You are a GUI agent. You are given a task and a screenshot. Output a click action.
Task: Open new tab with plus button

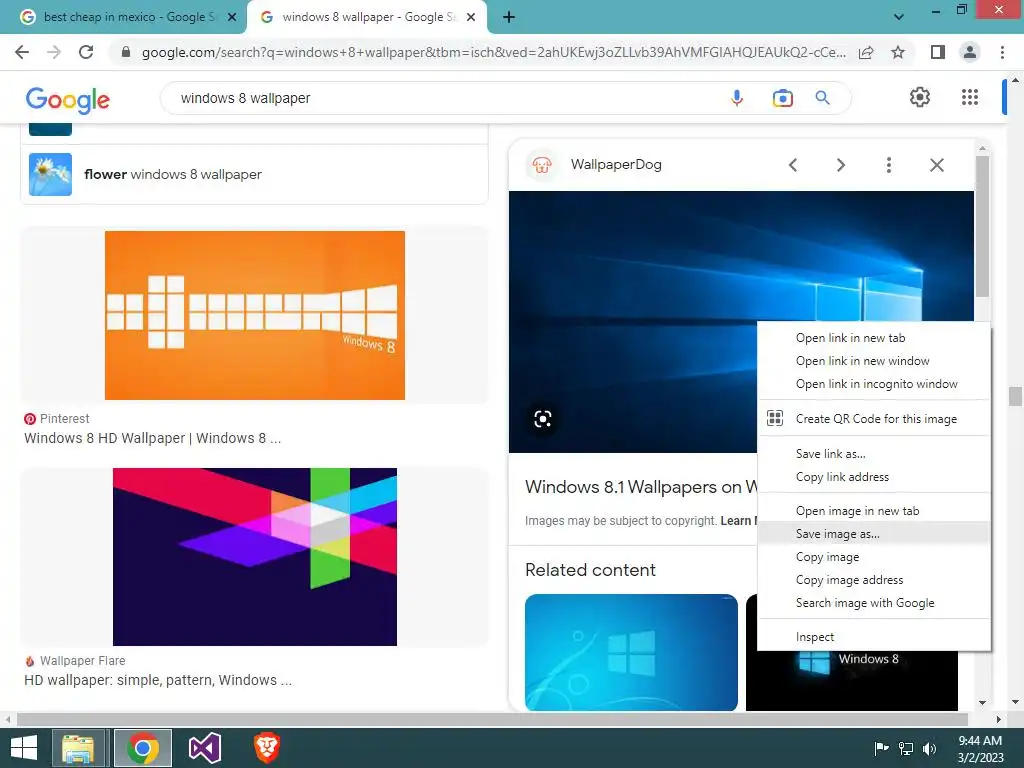(x=509, y=18)
